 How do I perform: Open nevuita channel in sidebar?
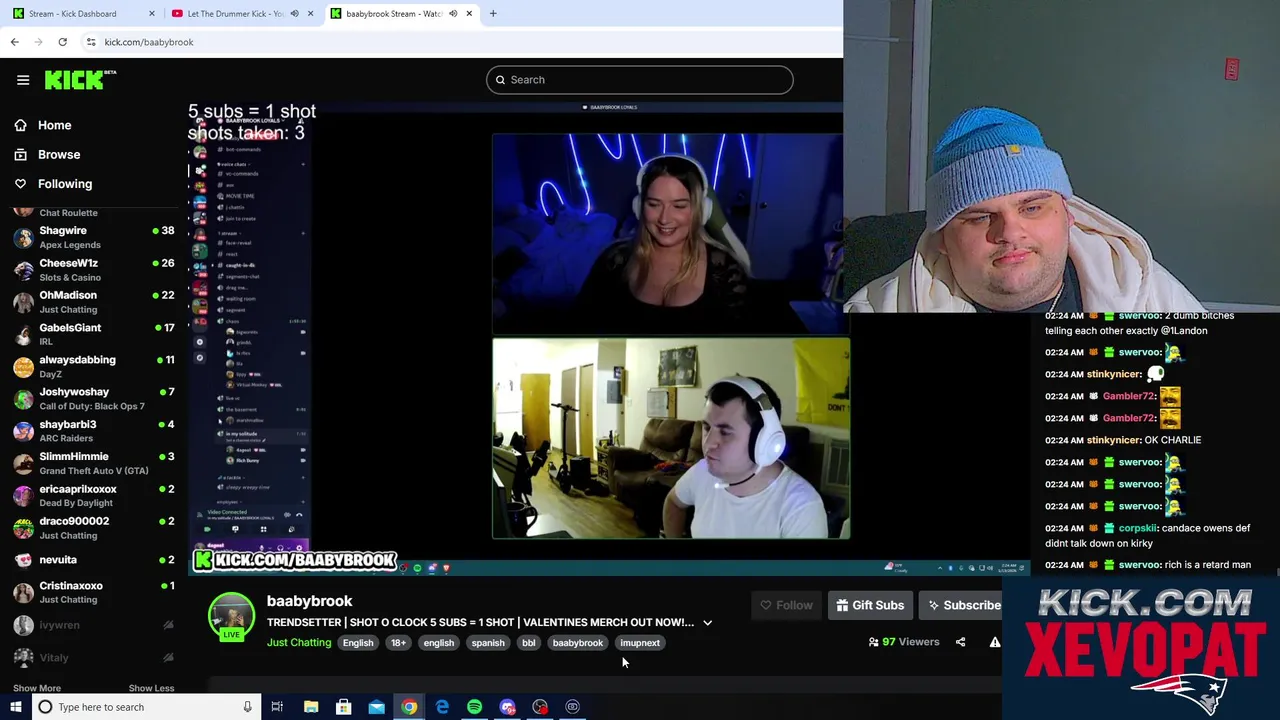92,560
